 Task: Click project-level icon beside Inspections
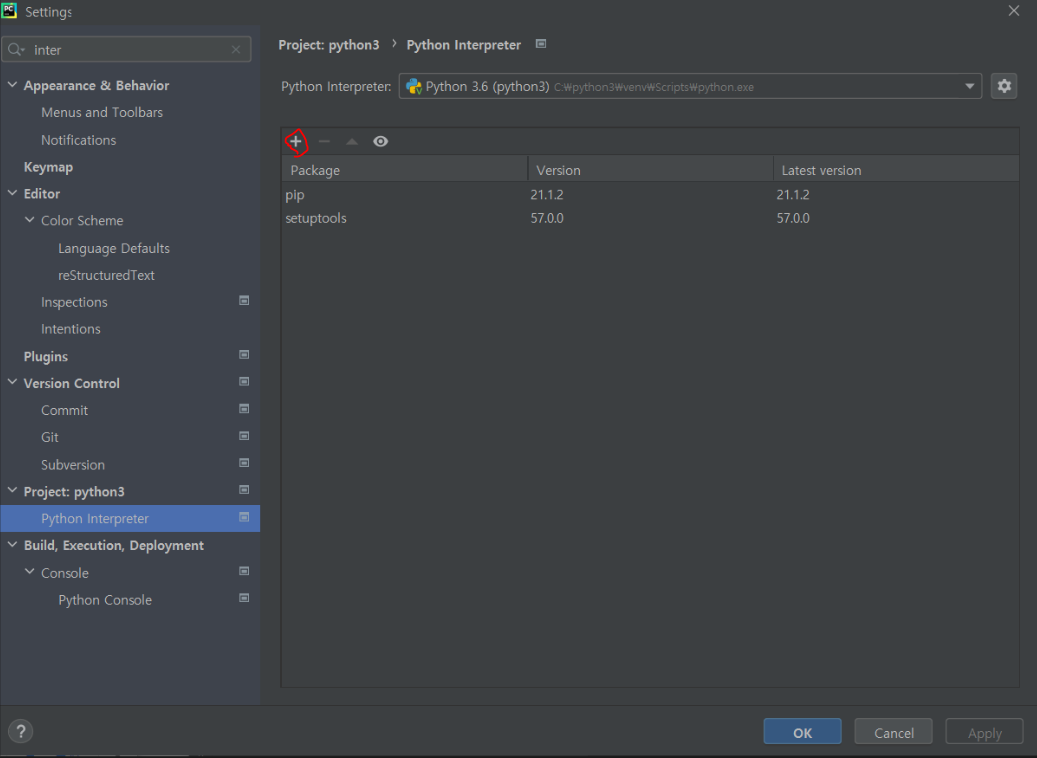click(244, 300)
